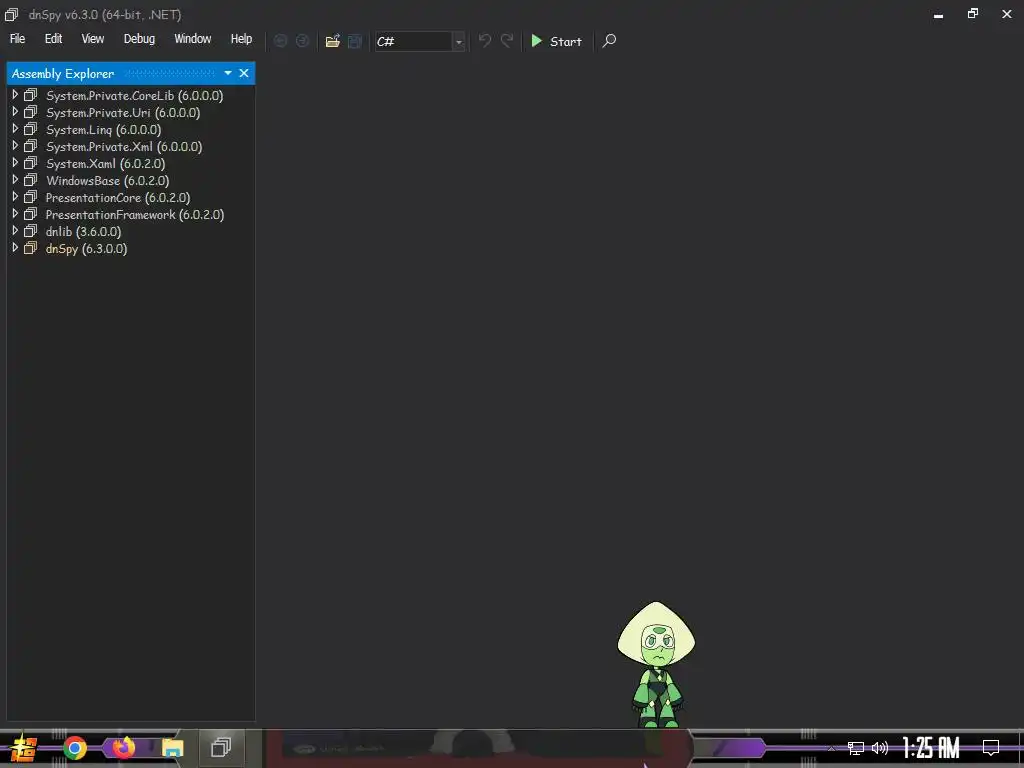Click the Open file folder icon
1024x768 pixels.
point(332,41)
